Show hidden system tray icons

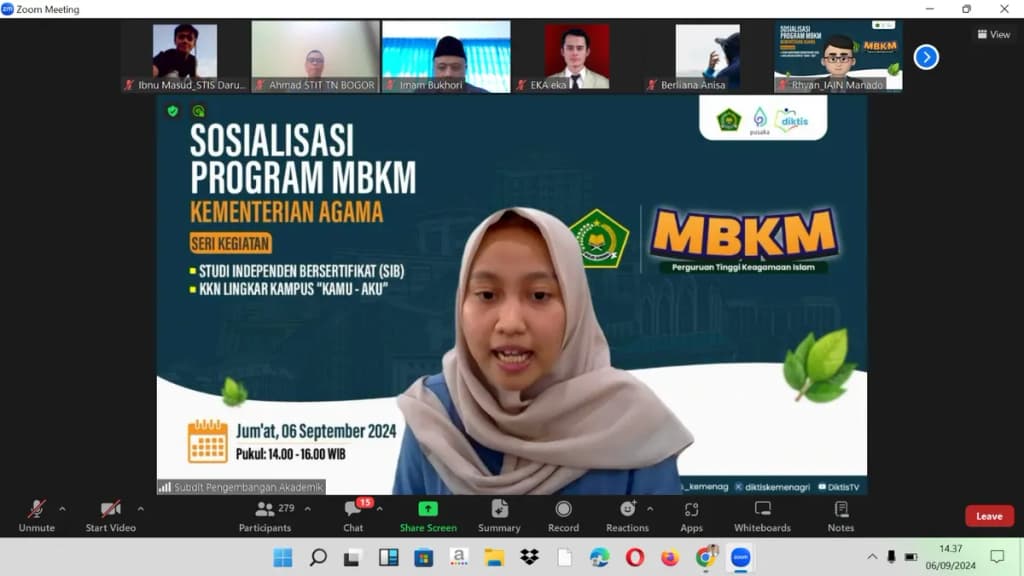(872, 557)
